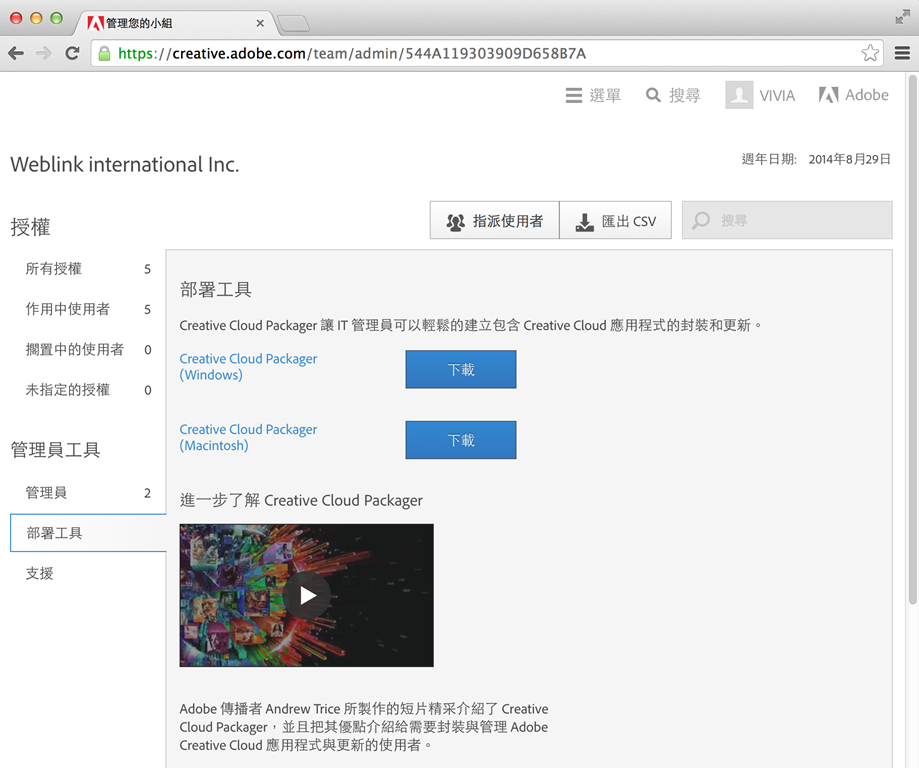This screenshot has height=768, width=919.
Task: Select 所有授權 in the sidebar
Action: point(88,269)
